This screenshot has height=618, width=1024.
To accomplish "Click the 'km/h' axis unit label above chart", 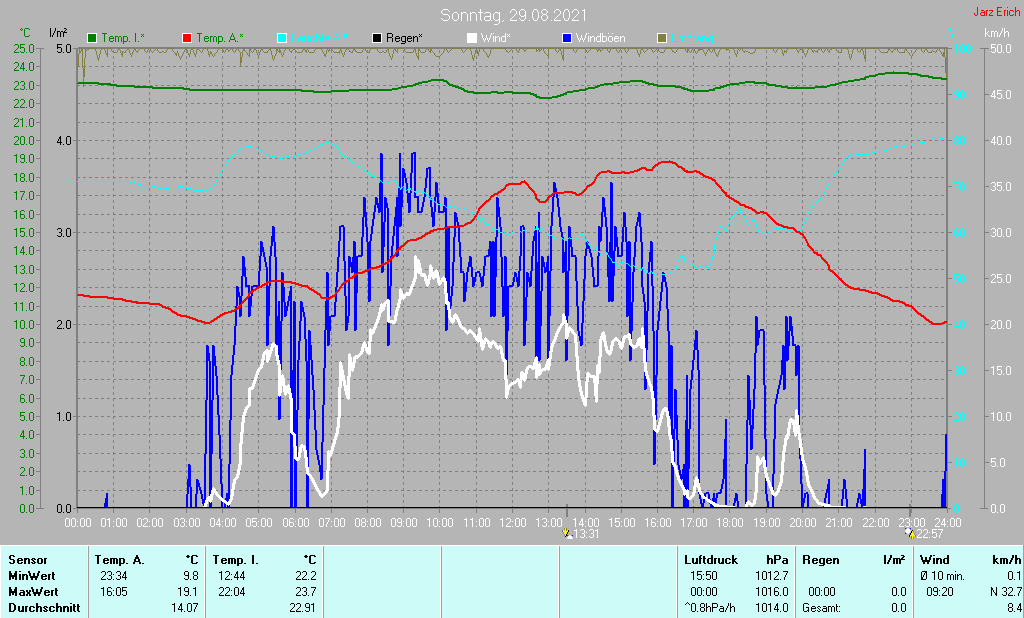I will pyautogui.click(x=997, y=33).
